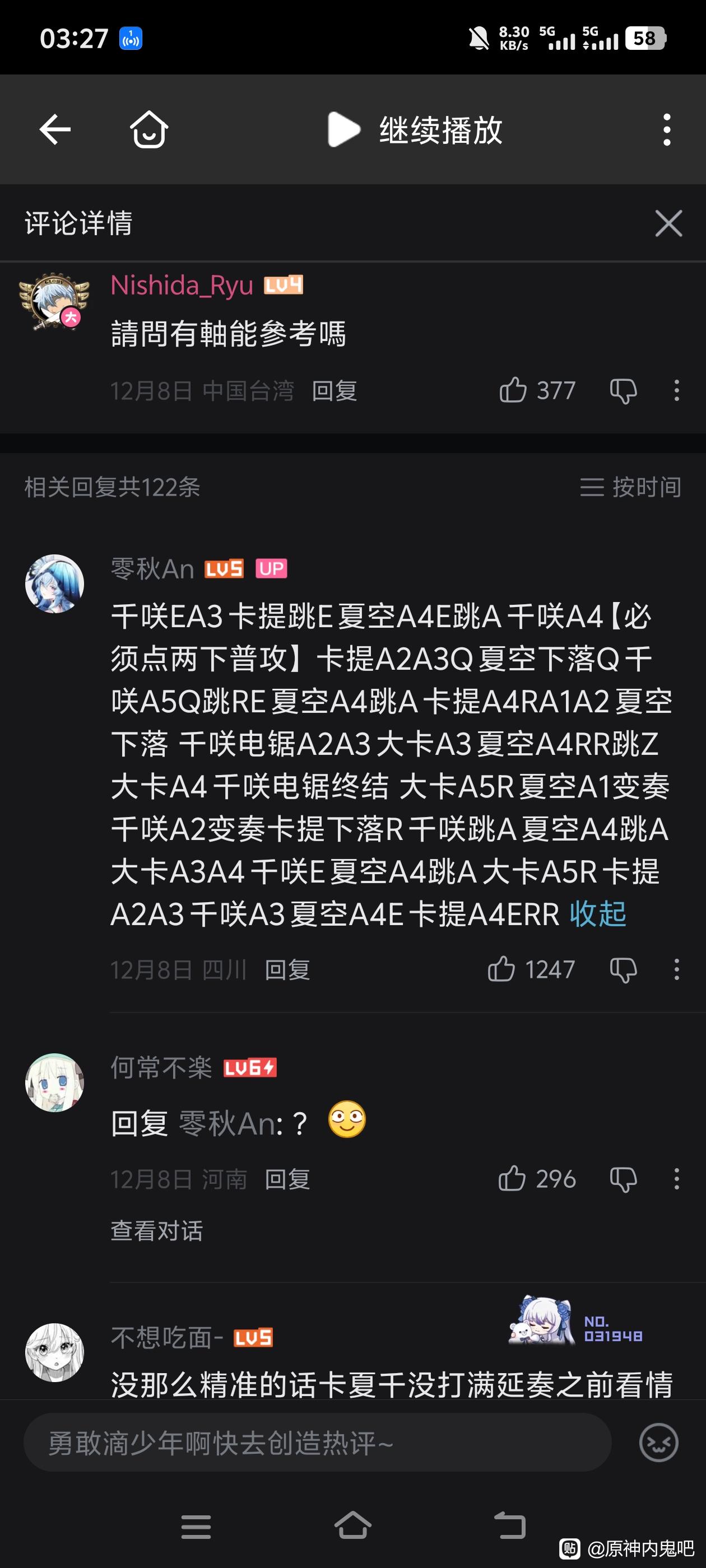The width and height of the screenshot is (706, 1568).
Task: Dislike Nishida_Ryu's comment
Action: coord(623,390)
